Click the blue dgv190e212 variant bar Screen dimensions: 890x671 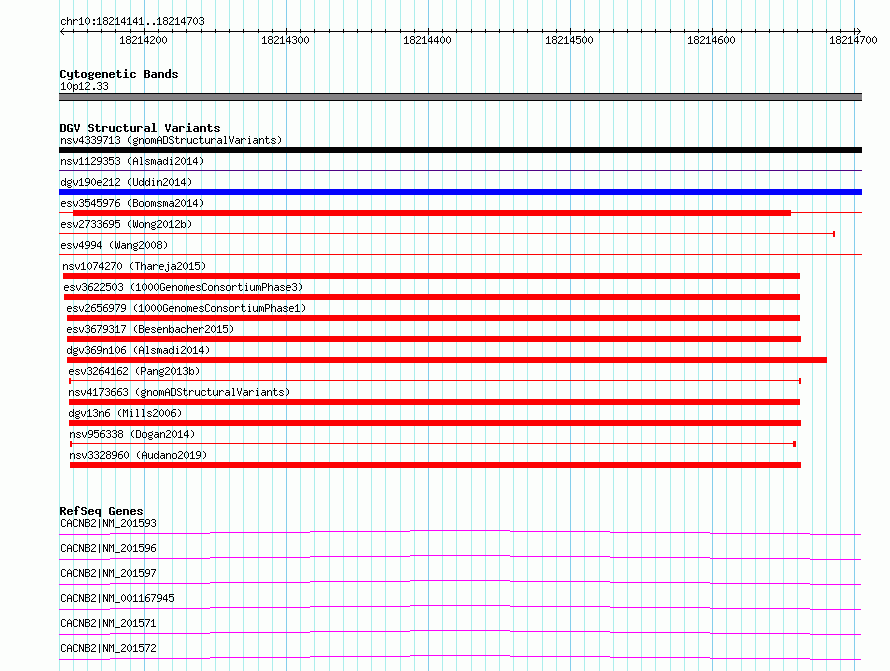pos(460,192)
